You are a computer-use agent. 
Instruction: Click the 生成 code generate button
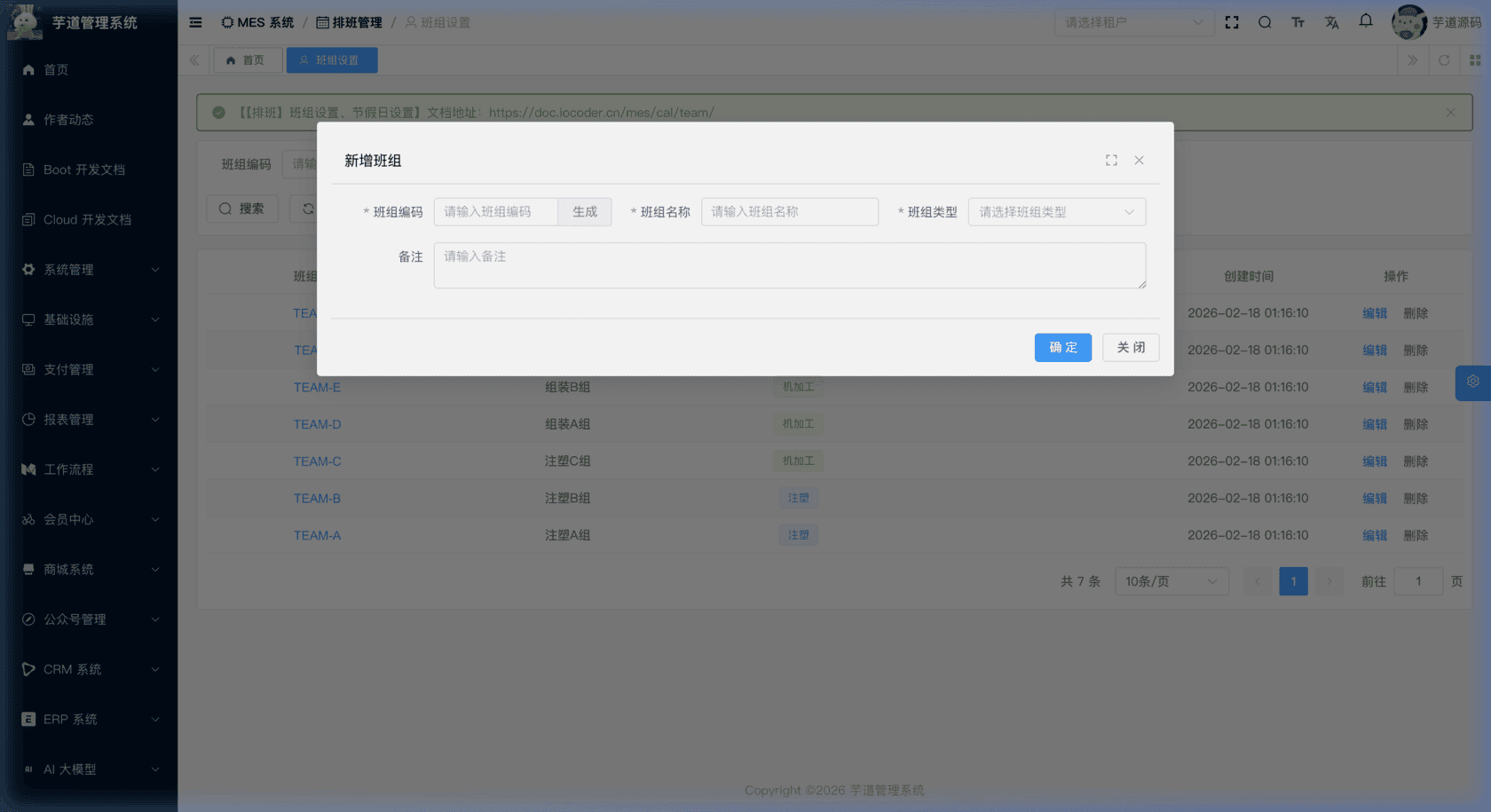coord(585,212)
